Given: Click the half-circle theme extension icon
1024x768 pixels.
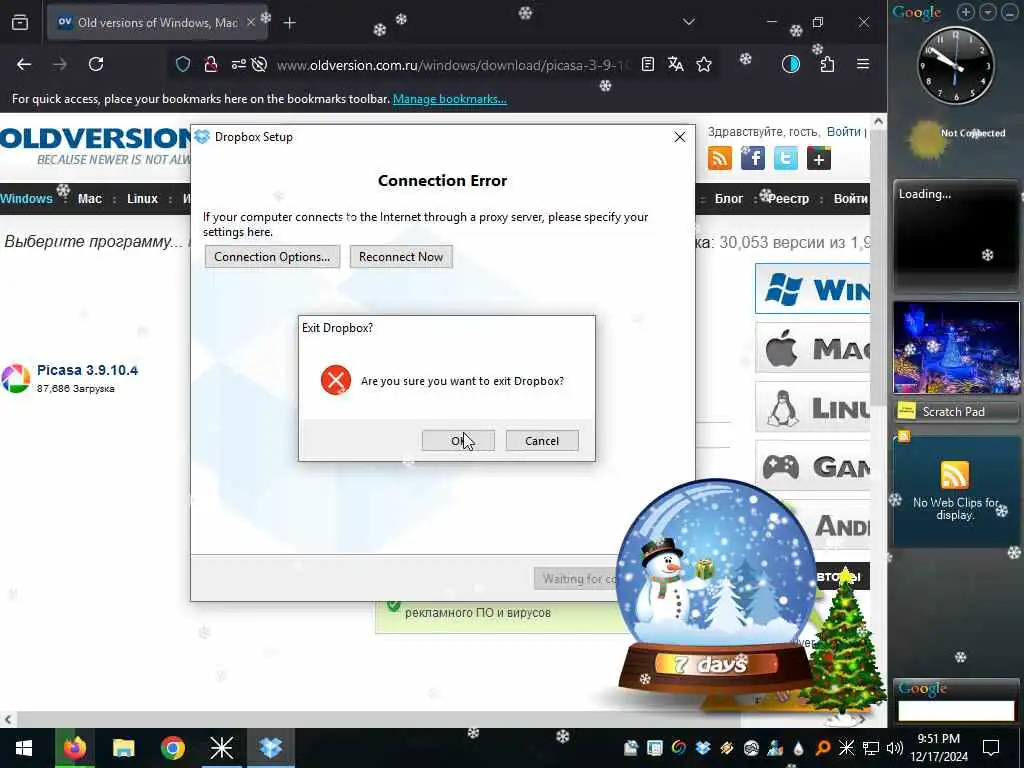Looking at the screenshot, I should click(x=791, y=64).
